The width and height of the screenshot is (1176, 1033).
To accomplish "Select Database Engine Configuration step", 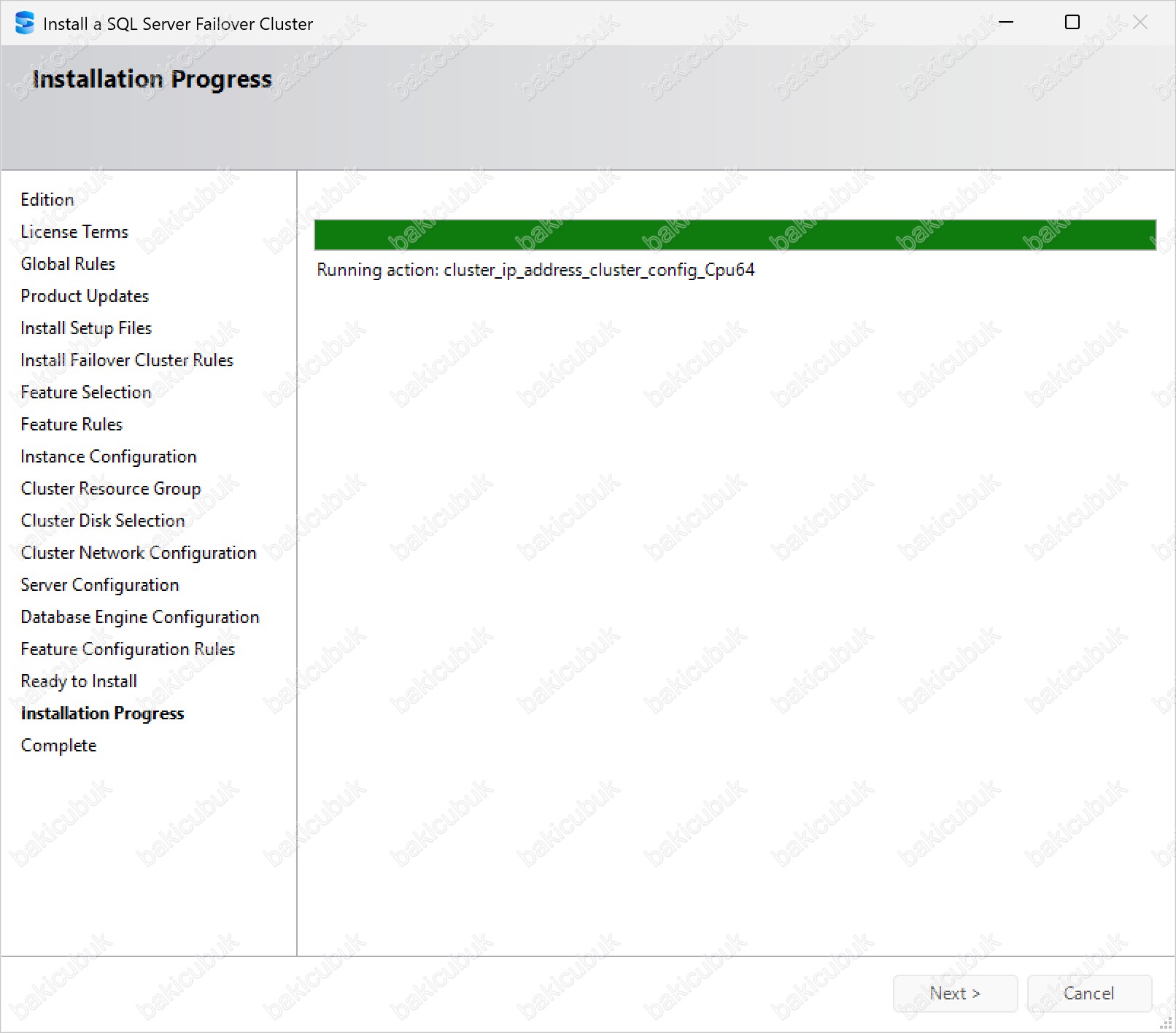I will tap(140, 617).
